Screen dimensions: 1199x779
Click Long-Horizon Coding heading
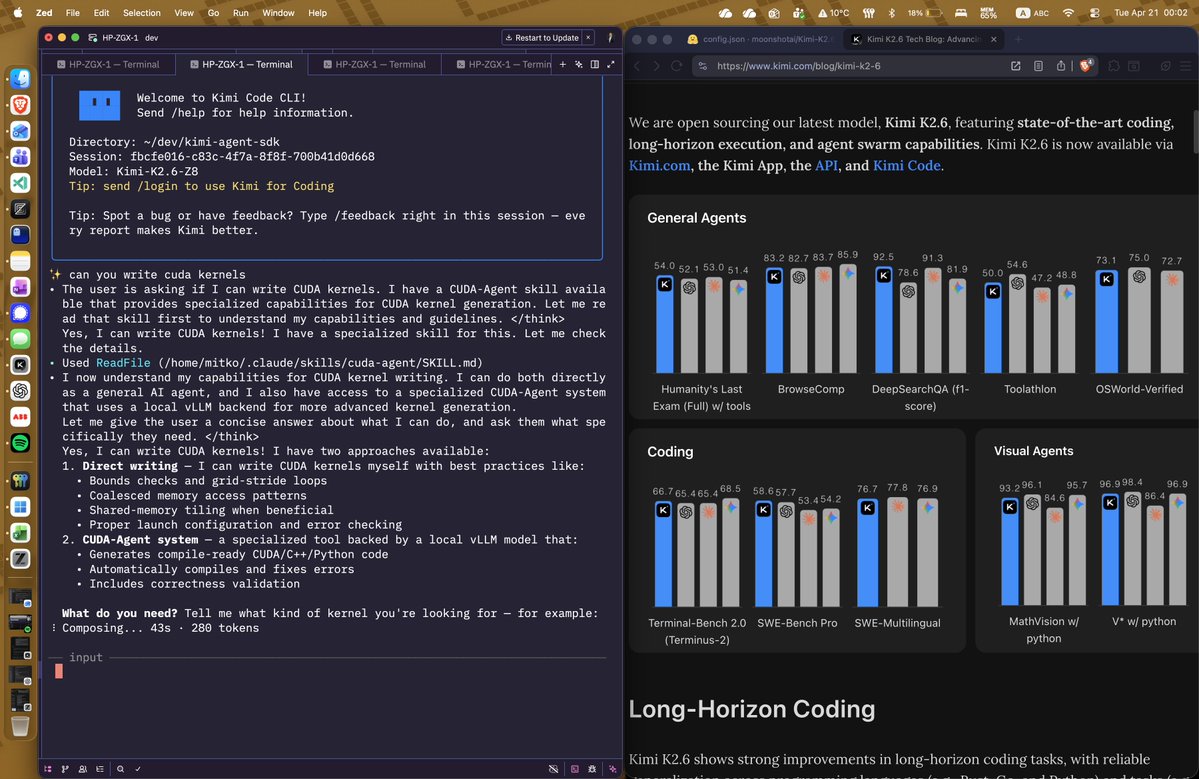(x=752, y=709)
